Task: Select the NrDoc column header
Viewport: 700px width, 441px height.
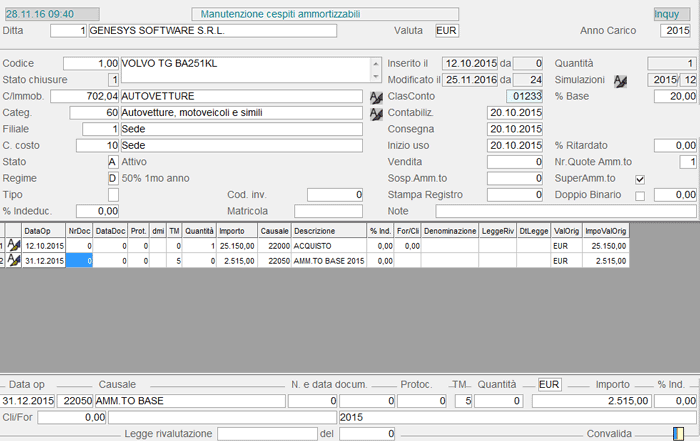Action: click(79, 231)
